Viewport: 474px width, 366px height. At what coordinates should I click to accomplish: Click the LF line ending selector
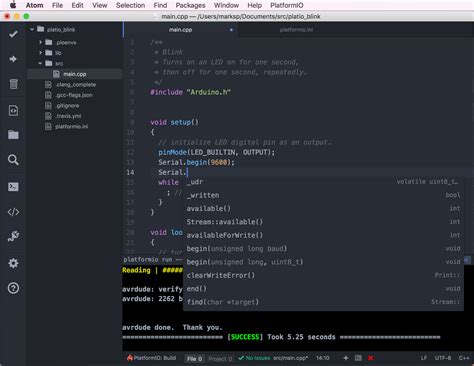click(423, 358)
